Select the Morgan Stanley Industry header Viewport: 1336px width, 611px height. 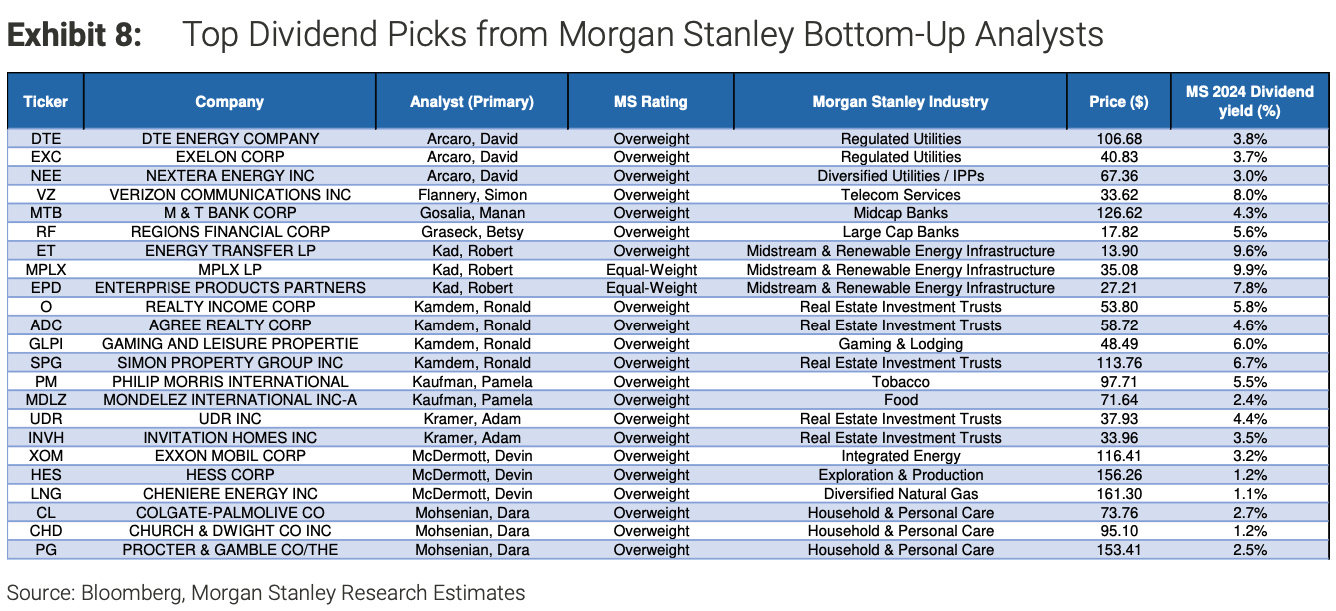900,101
